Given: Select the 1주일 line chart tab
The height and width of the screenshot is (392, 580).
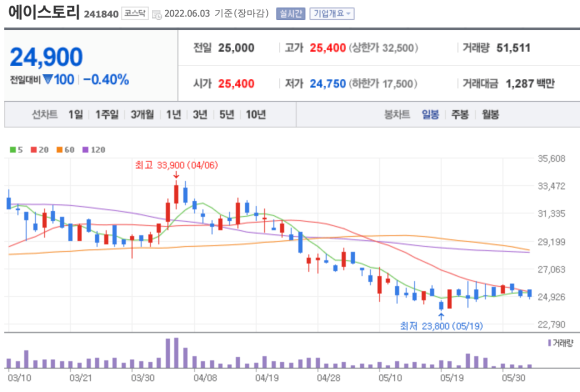Looking at the screenshot, I should 107,115.
